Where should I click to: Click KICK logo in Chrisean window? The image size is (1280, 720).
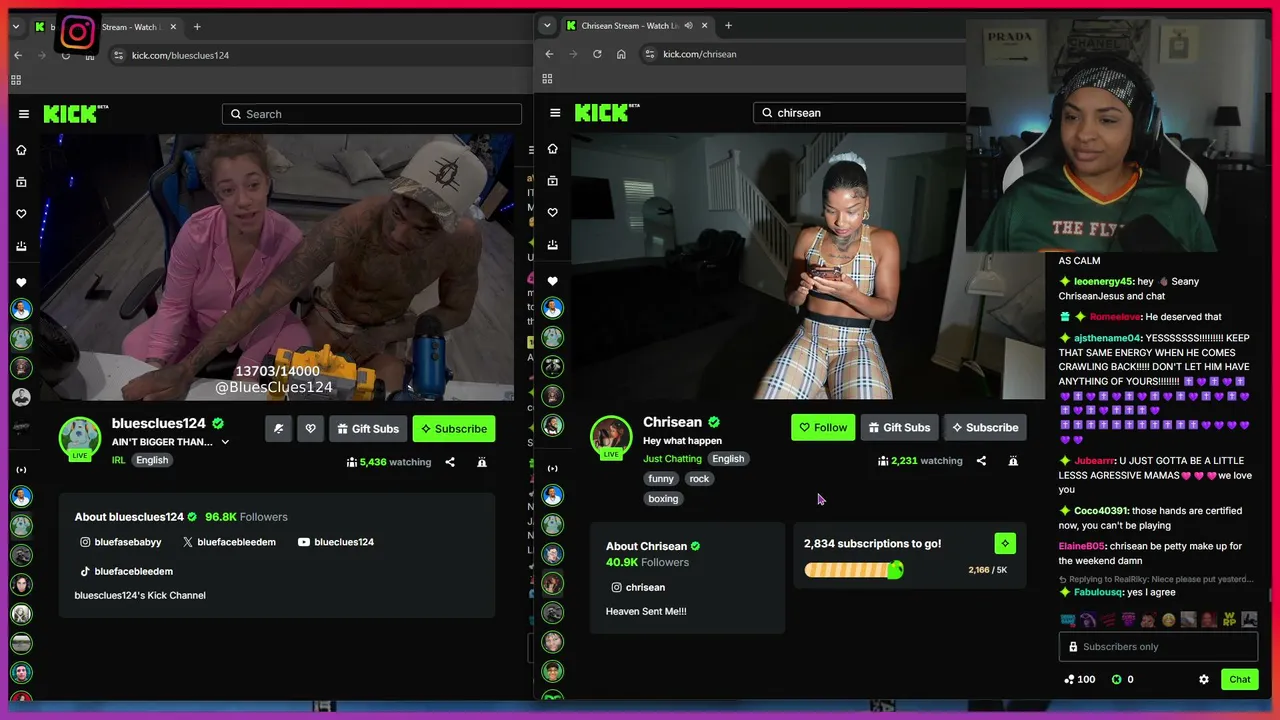tap(607, 113)
